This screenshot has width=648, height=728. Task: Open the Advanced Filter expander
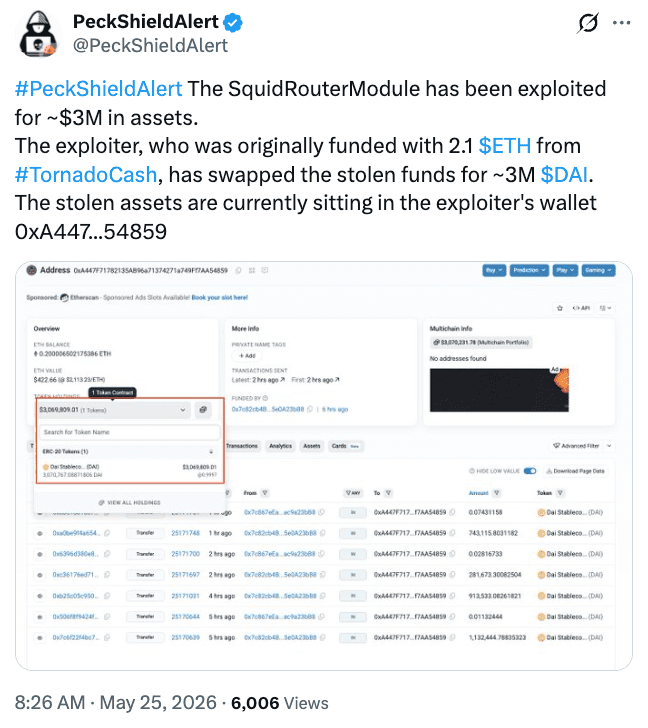[609, 446]
